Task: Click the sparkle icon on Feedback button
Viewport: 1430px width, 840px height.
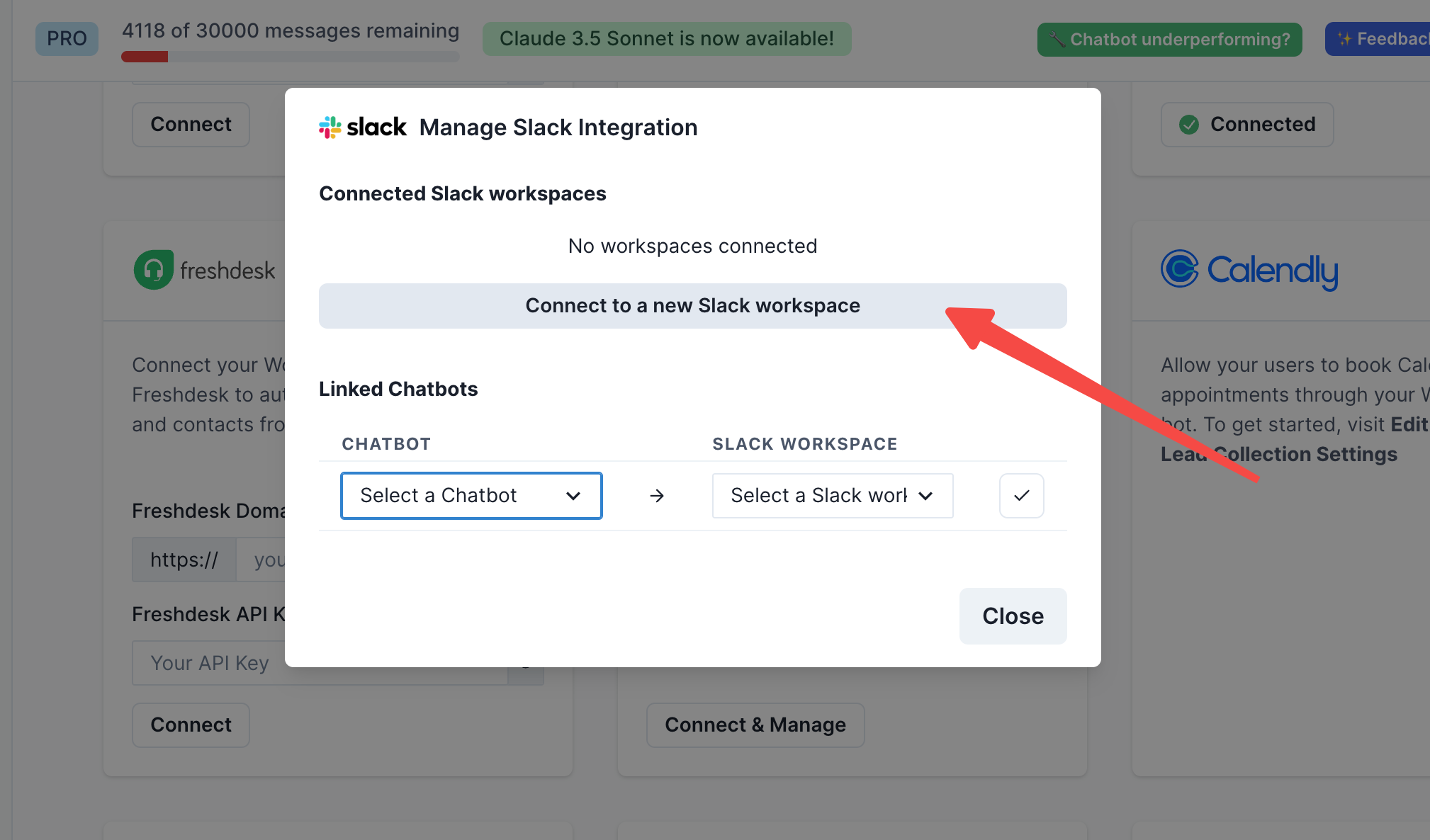Action: point(1344,40)
